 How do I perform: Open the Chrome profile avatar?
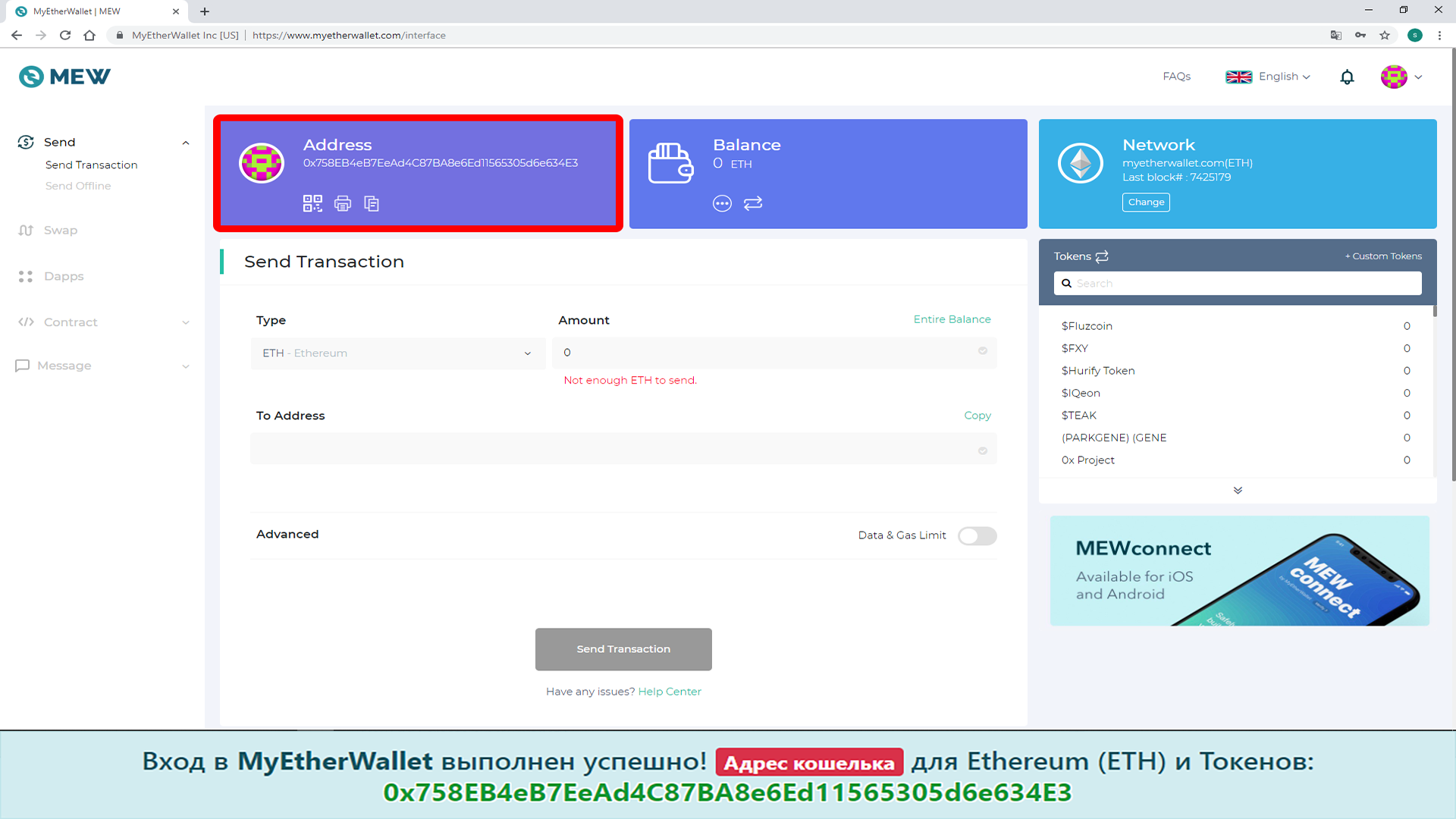pos(1415,35)
